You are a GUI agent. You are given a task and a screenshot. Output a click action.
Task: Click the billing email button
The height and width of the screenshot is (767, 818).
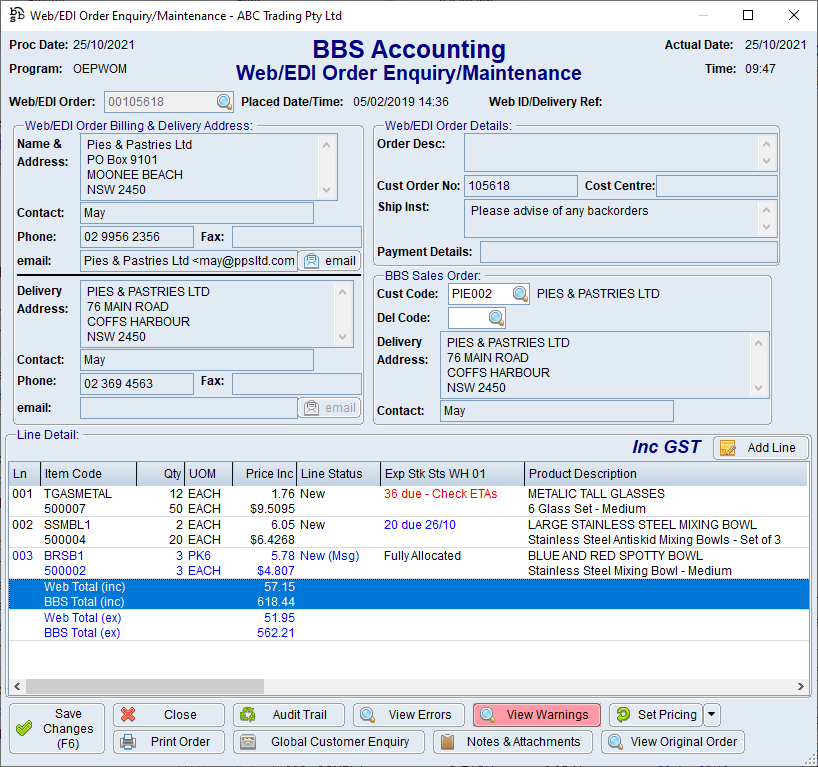point(329,261)
